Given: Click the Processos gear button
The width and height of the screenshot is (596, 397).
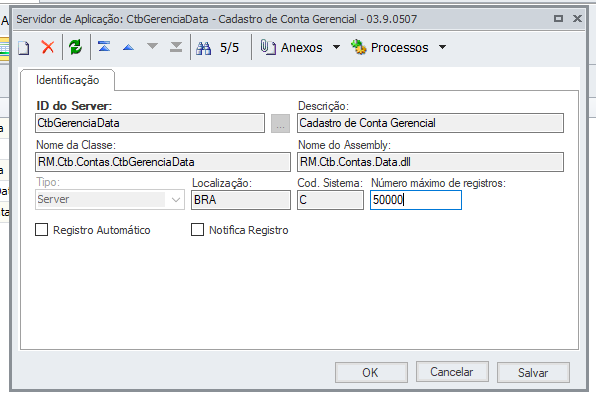Looking at the screenshot, I should coord(390,48).
